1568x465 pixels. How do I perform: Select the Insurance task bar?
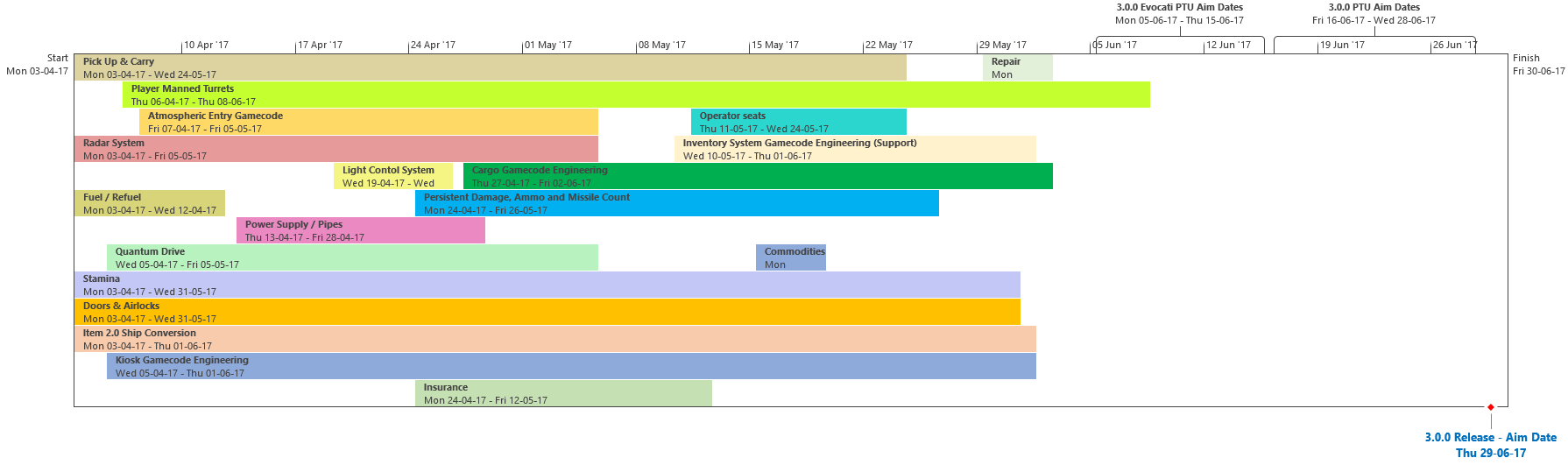[563, 393]
